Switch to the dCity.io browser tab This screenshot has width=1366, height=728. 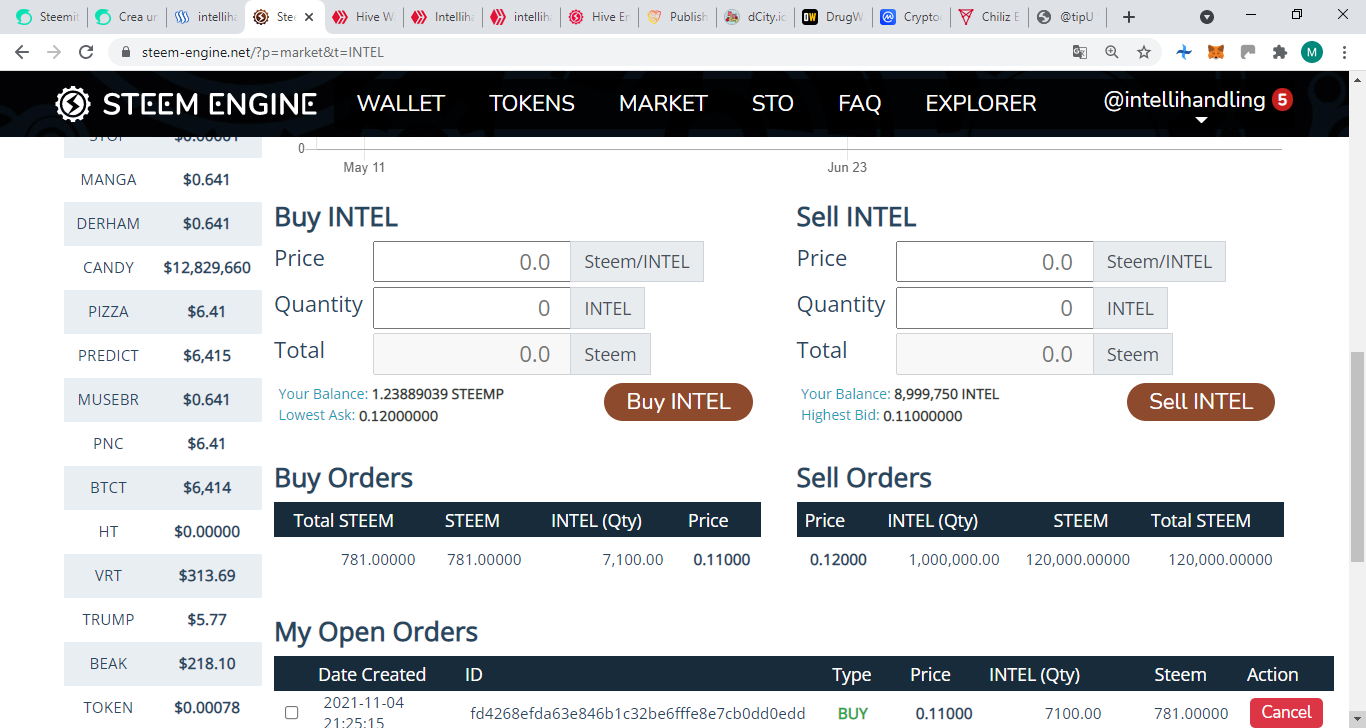pos(756,17)
